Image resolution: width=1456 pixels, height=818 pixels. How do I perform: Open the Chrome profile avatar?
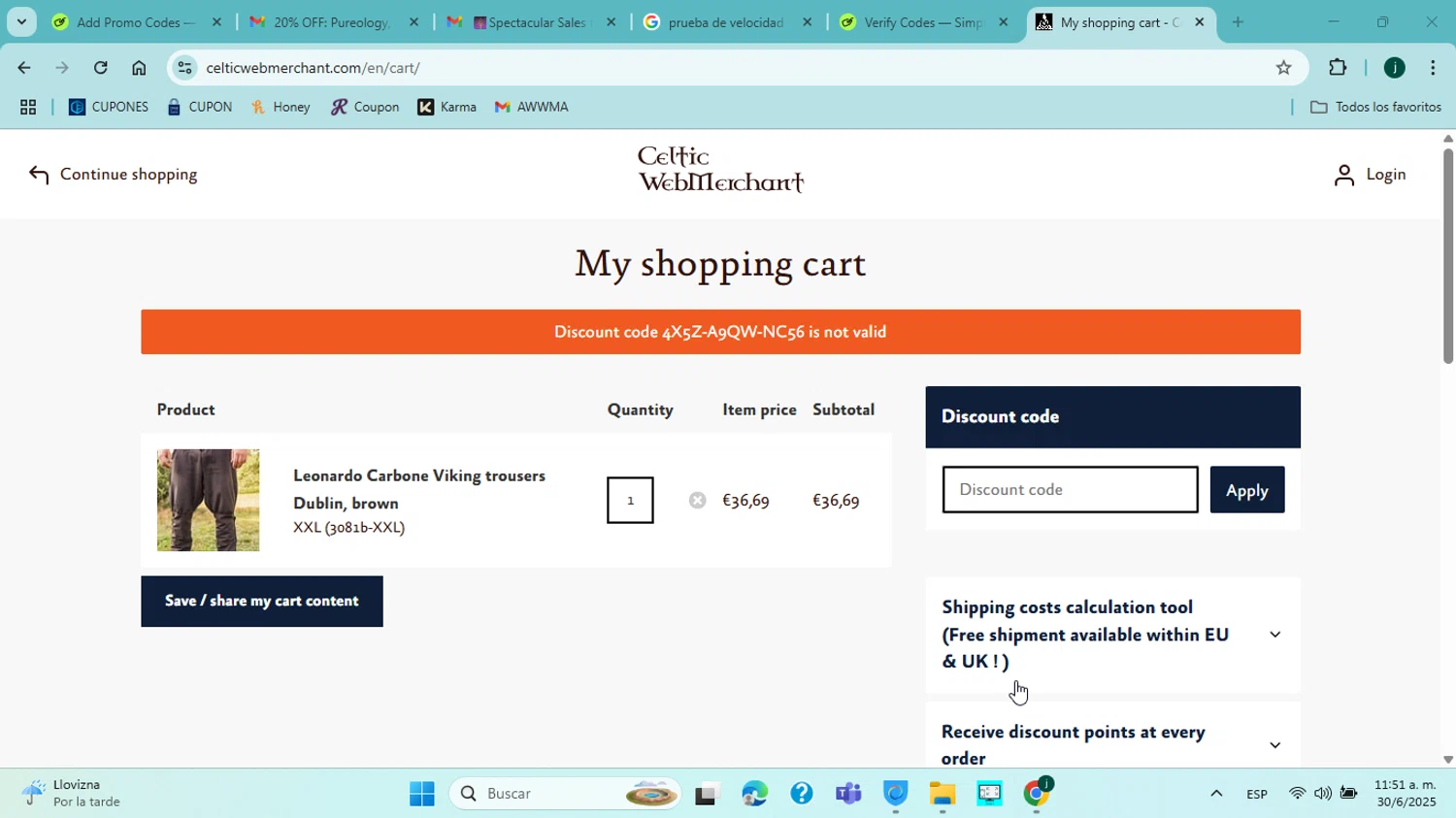tap(1395, 68)
